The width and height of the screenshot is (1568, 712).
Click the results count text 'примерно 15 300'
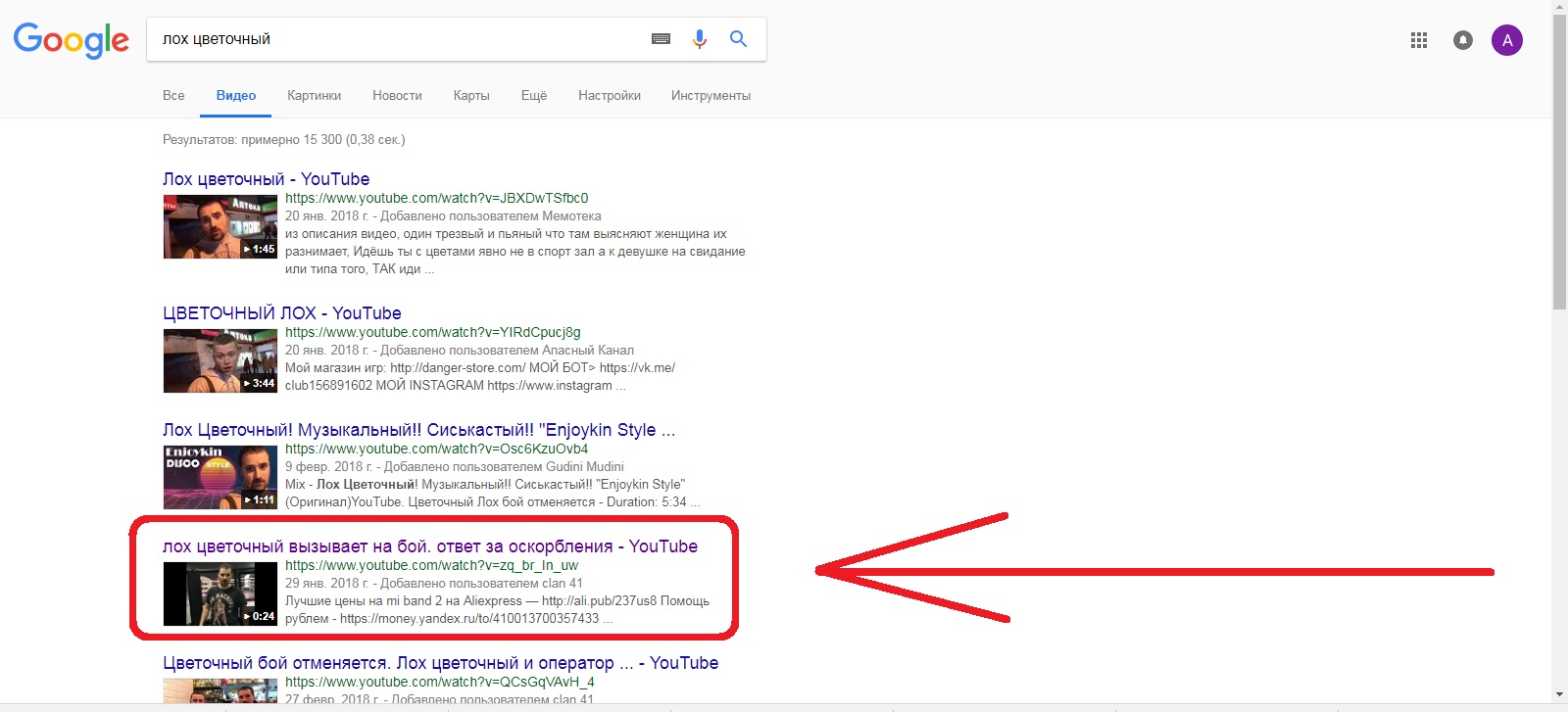[292, 140]
